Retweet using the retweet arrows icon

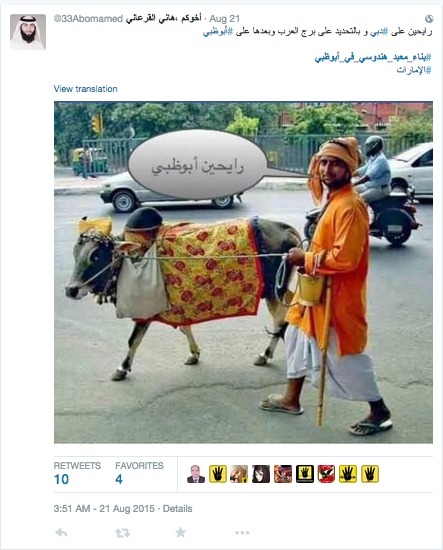[122, 534]
